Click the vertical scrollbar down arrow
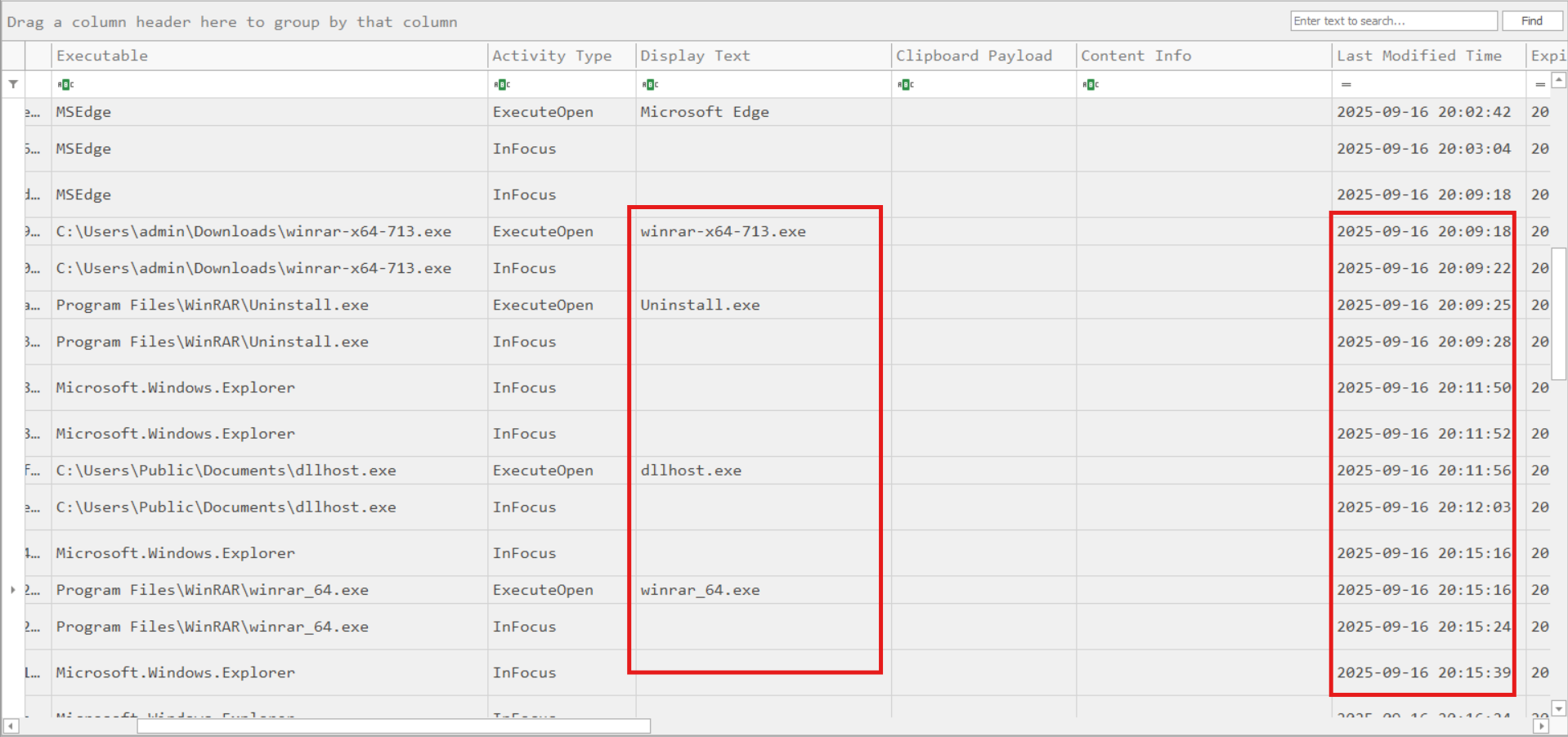Viewport: 1568px width, 737px height. pyautogui.click(x=1559, y=708)
